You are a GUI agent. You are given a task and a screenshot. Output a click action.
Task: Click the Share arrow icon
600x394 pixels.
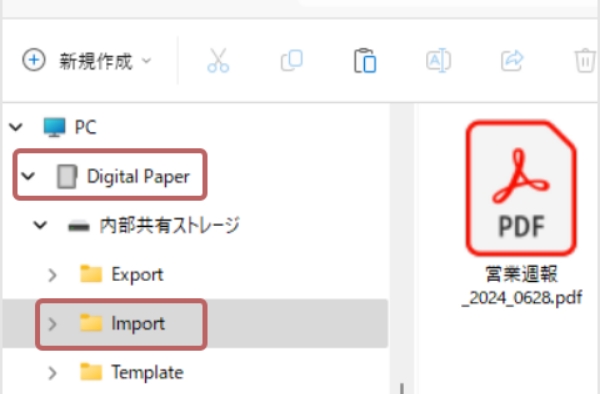click(x=512, y=60)
